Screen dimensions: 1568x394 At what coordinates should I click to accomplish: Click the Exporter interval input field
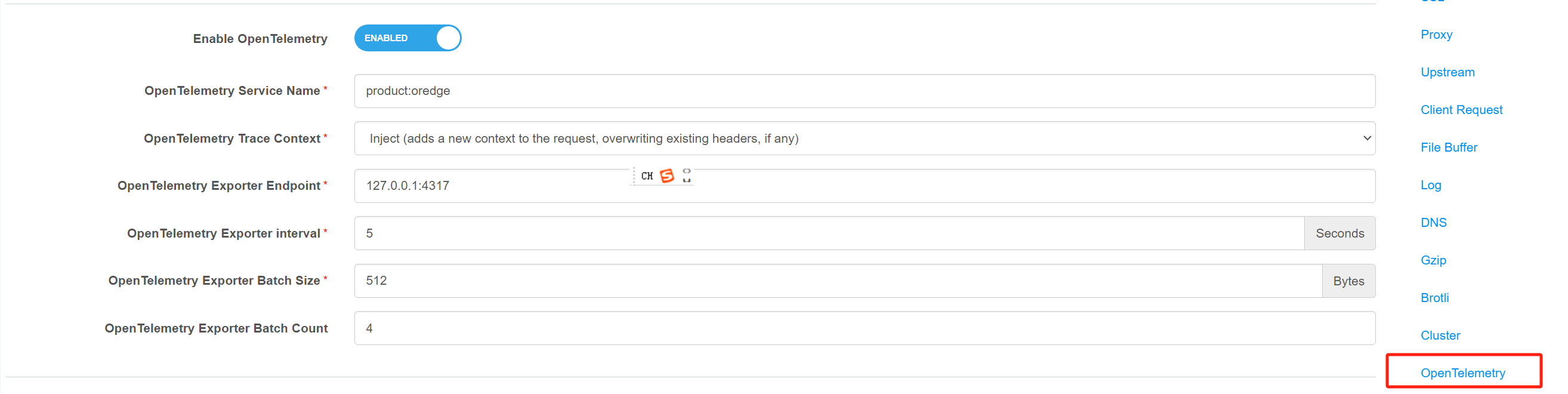click(x=829, y=233)
